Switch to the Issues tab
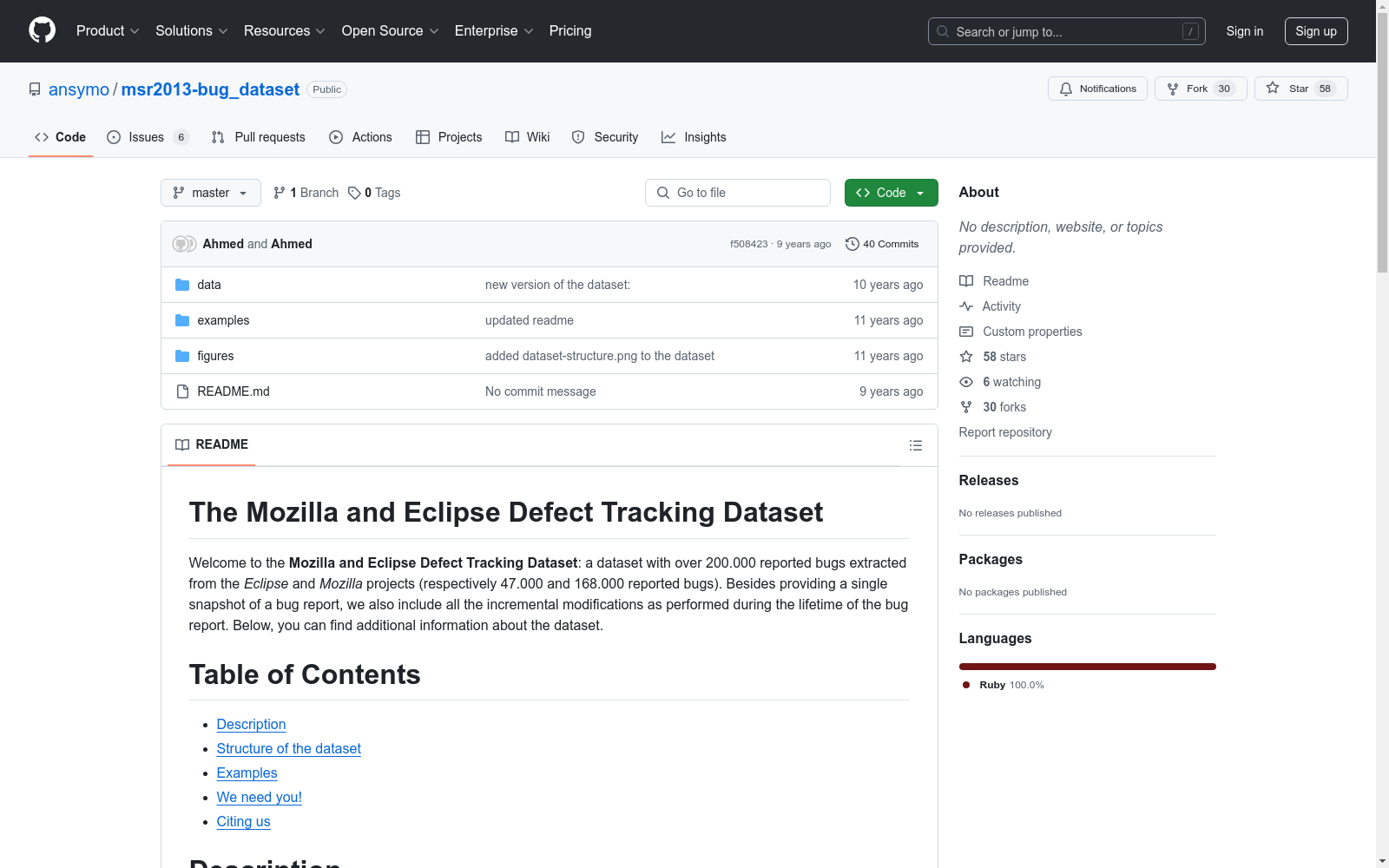Image resolution: width=1389 pixels, height=868 pixels. point(148,137)
